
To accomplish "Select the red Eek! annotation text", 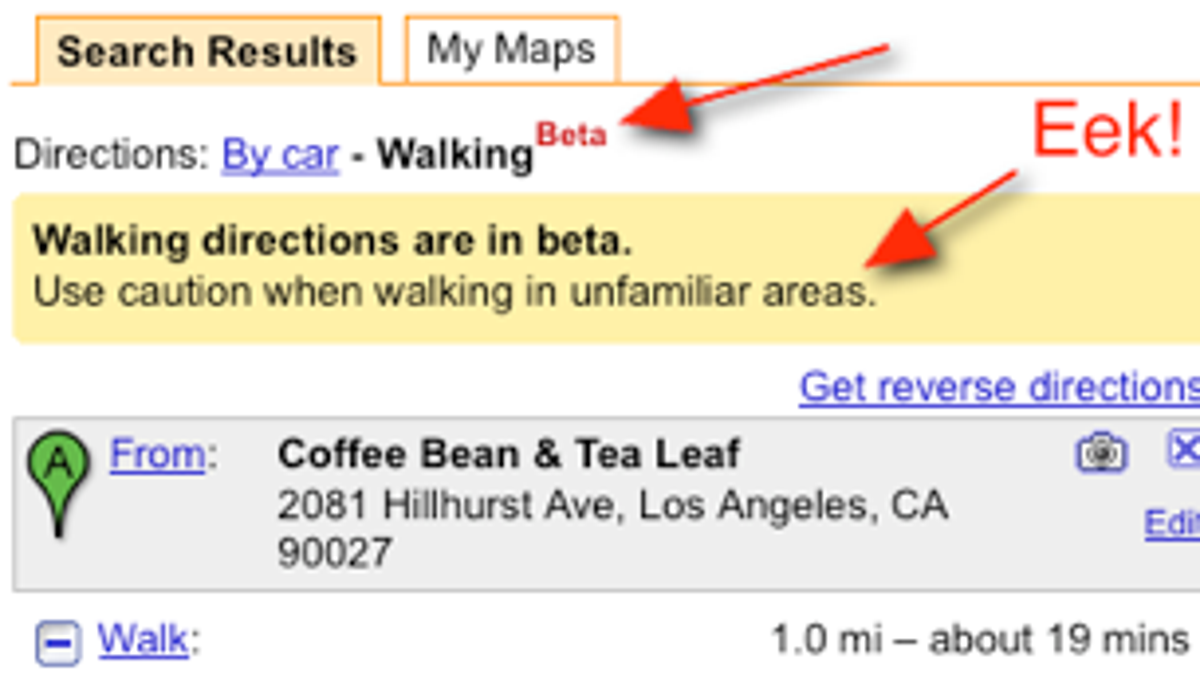I will tap(1108, 132).
